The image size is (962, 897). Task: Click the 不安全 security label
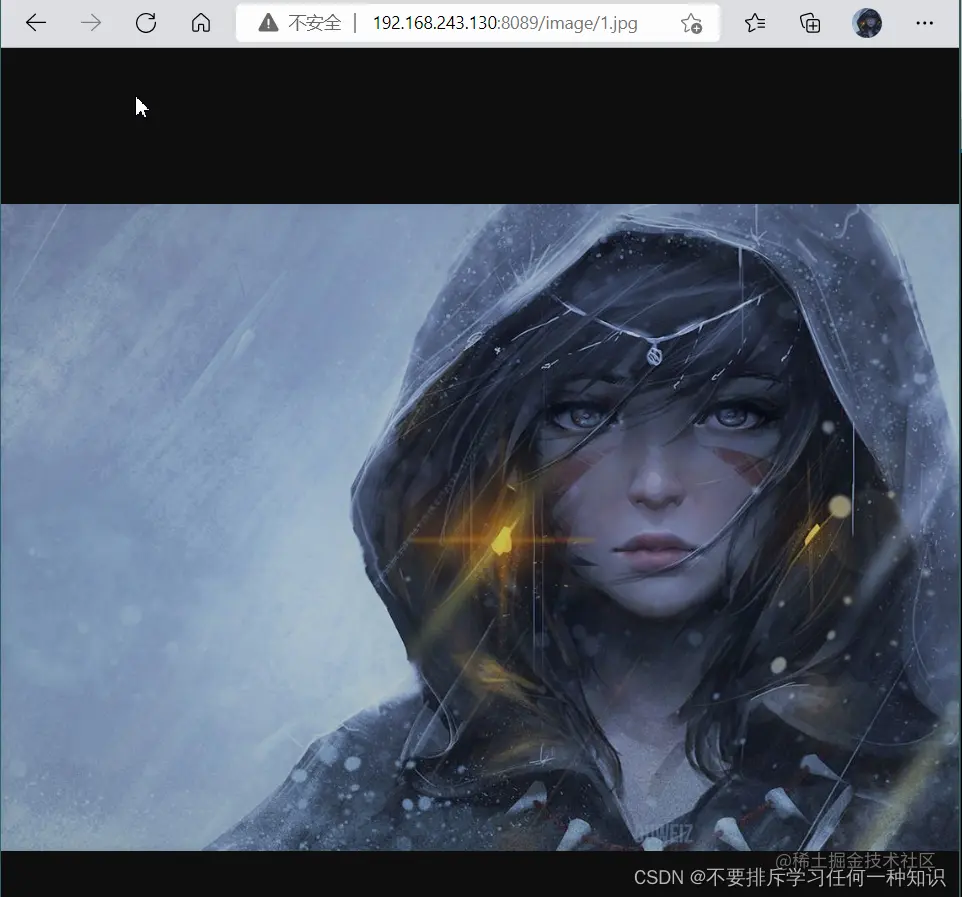coord(314,23)
